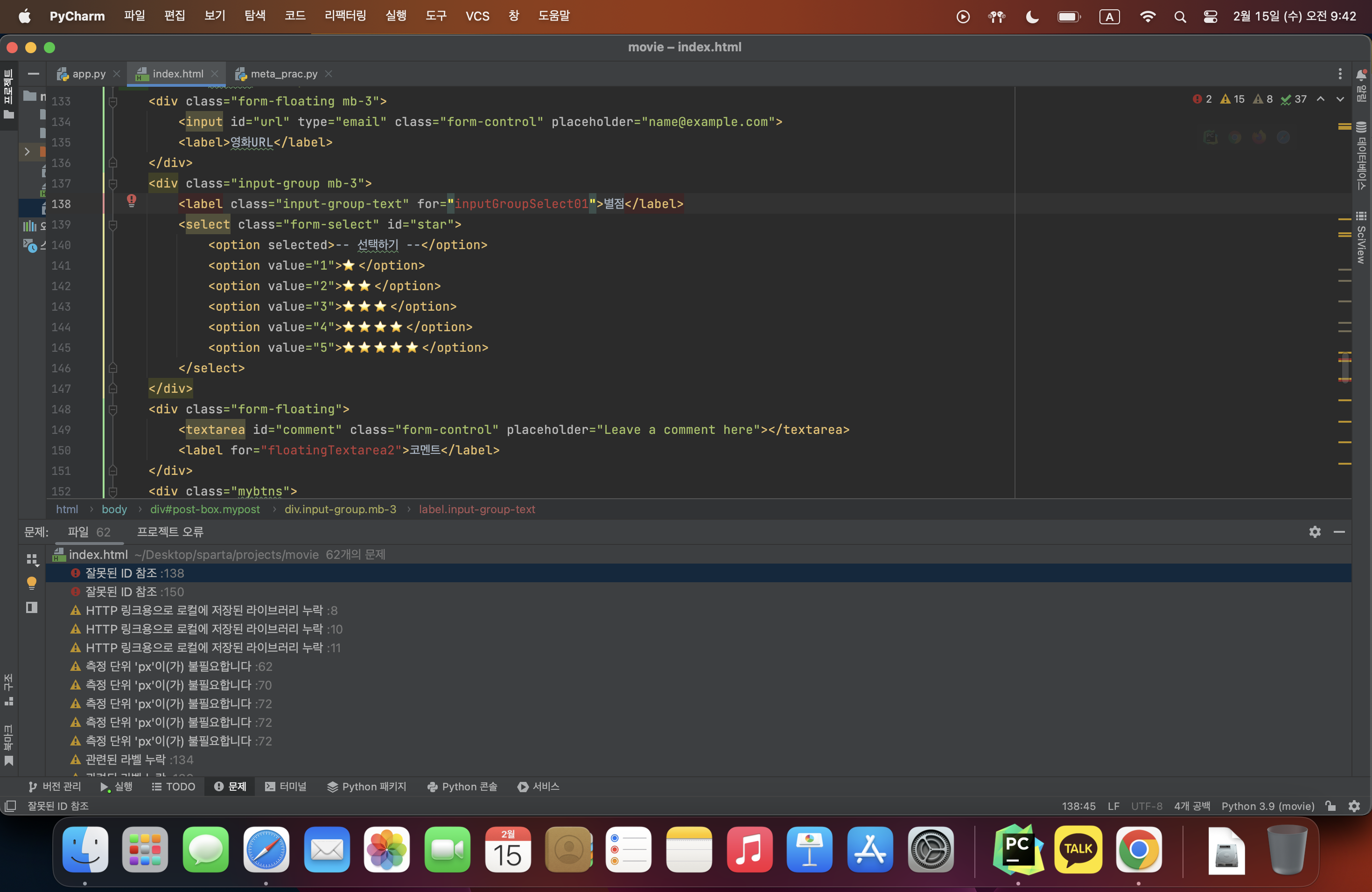Open macOS Control Center icon
This screenshot has width=1372, height=892.
click(1210, 17)
